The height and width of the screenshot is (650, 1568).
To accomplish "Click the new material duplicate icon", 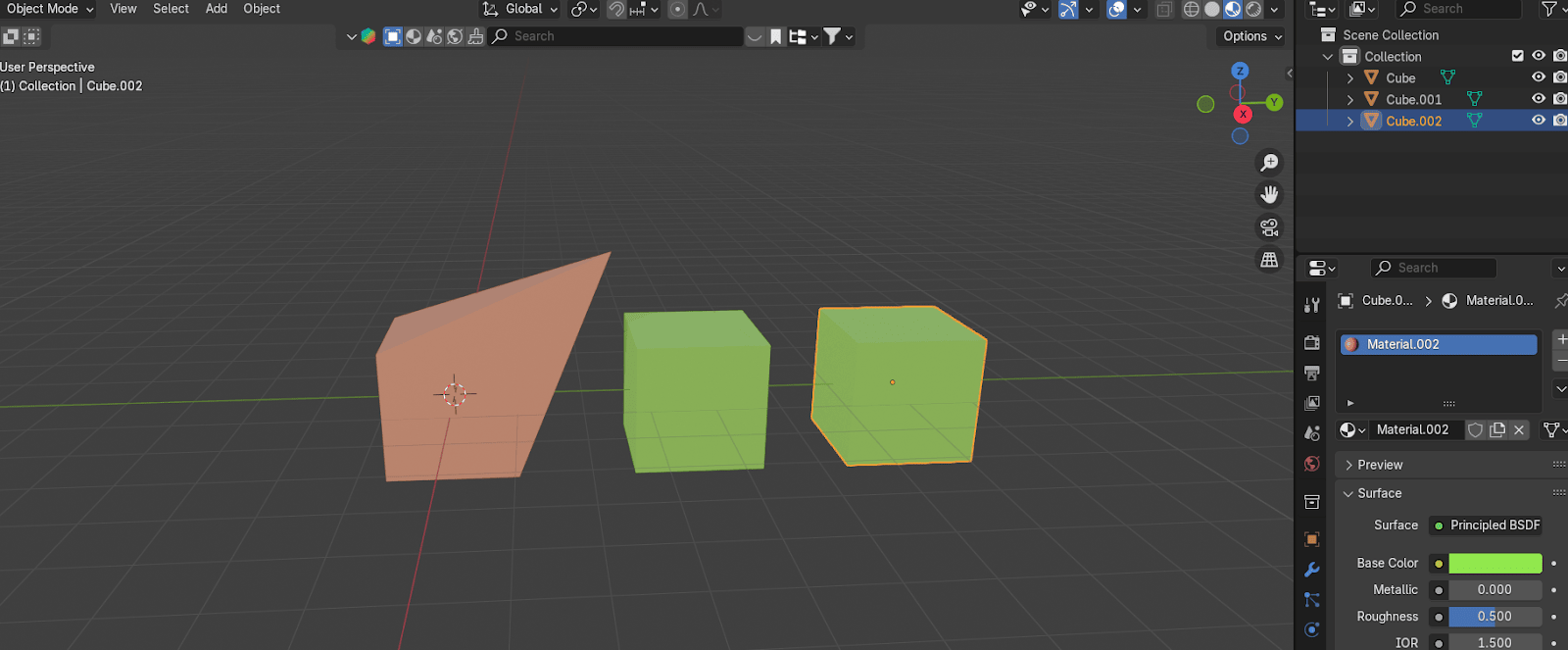I will click(1497, 429).
